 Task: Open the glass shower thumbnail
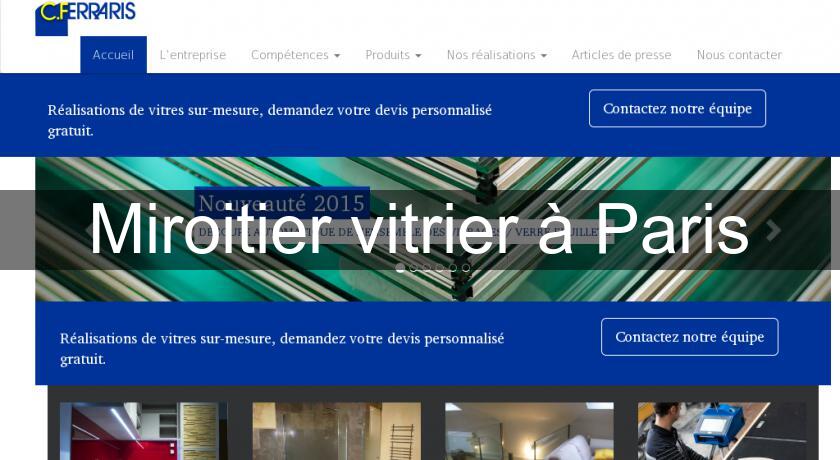(x=336, y=431)
